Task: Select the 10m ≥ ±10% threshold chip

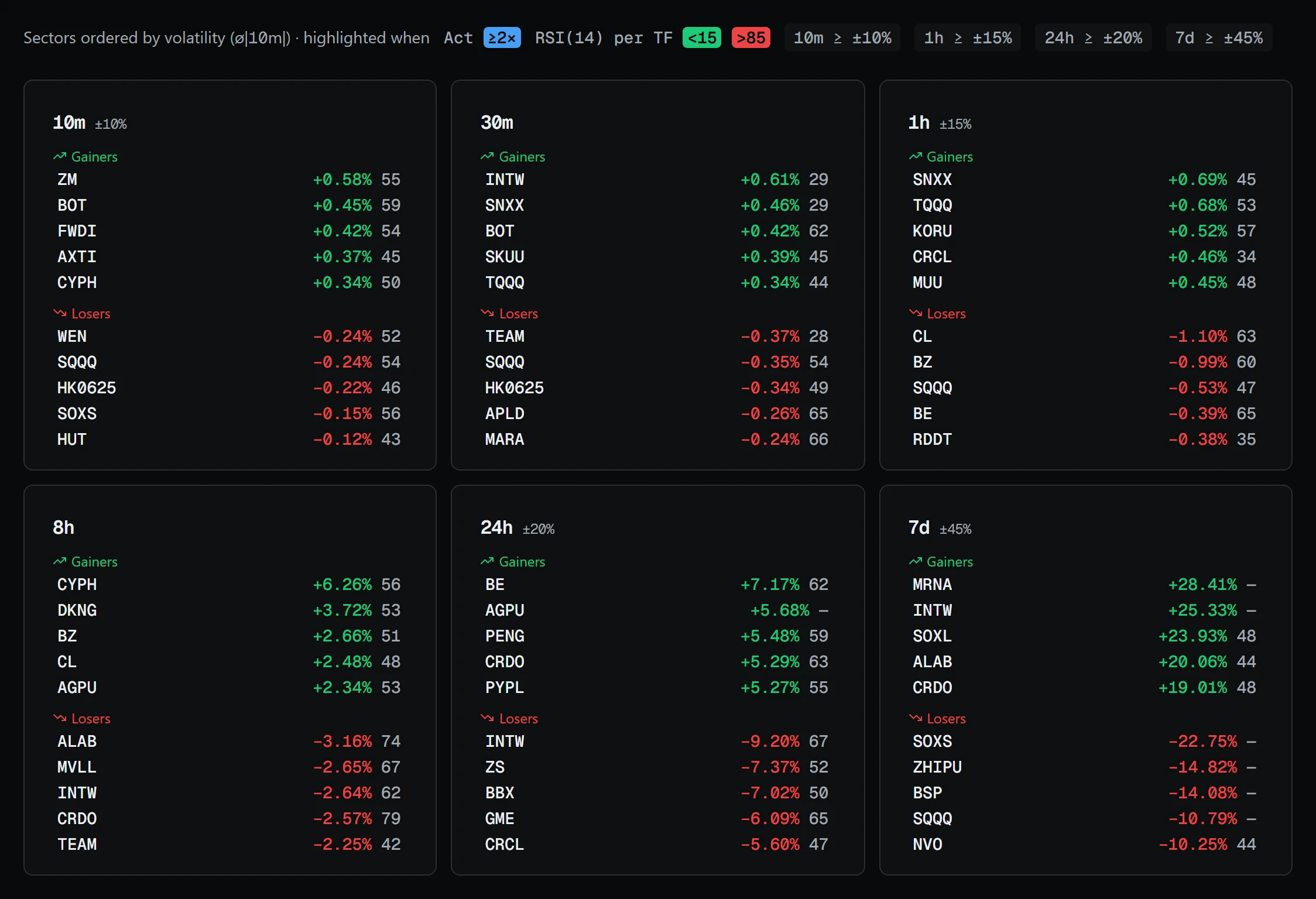Action: [842, 38]
